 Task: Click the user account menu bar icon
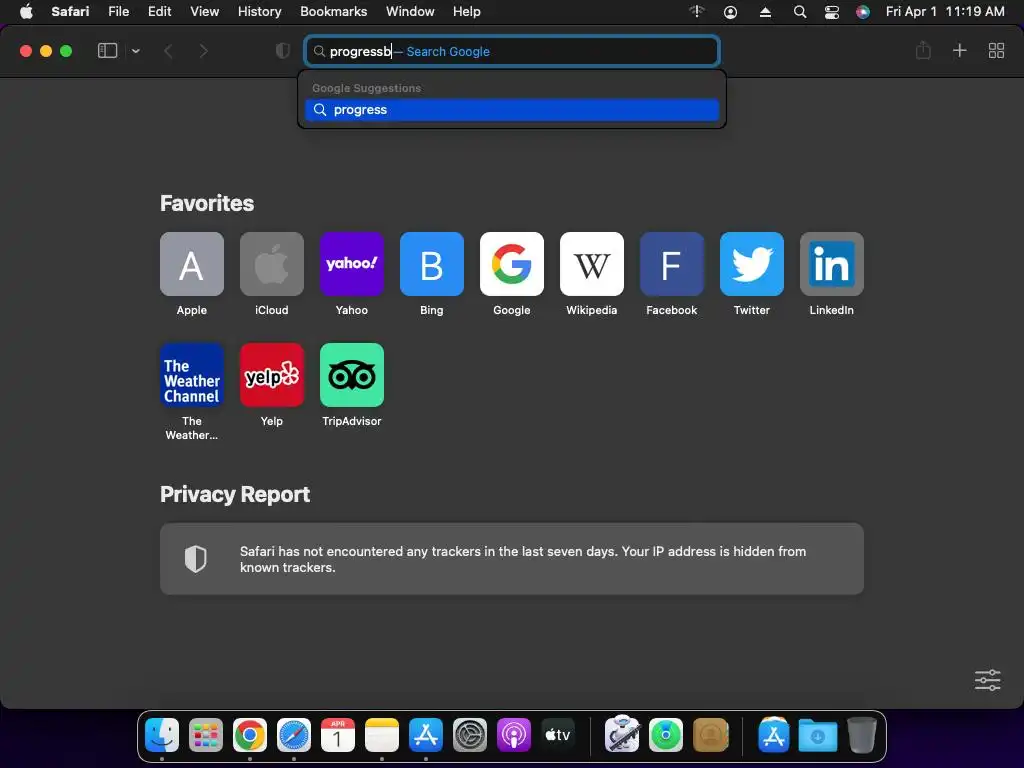730,12
